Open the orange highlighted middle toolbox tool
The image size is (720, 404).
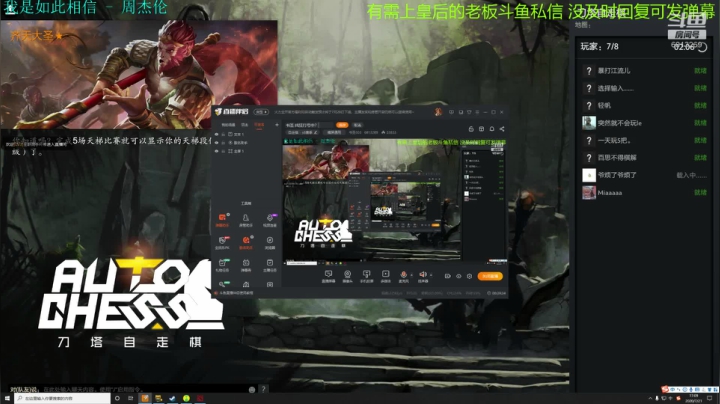(x=246, y=243)
